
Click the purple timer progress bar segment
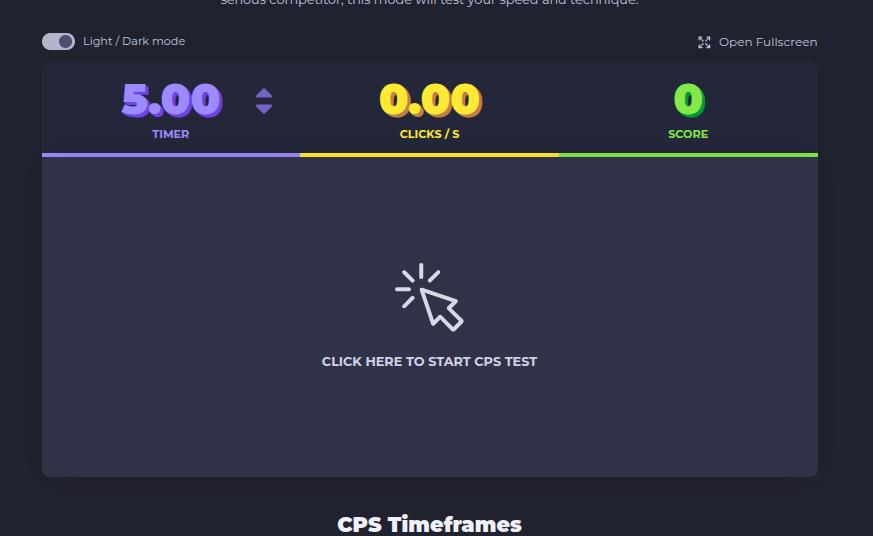click(x=171, y=155)
